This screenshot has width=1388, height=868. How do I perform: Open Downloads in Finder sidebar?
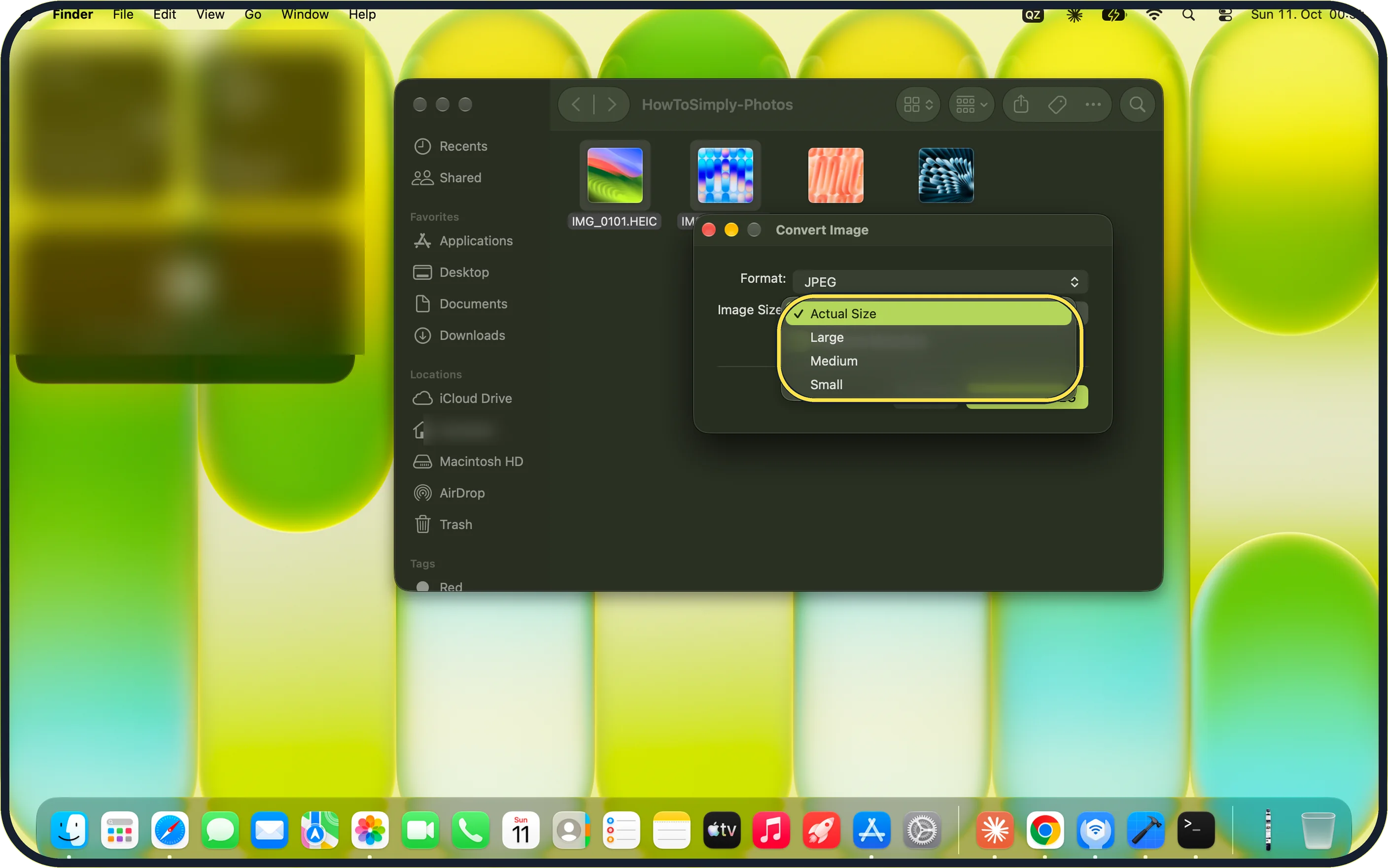pyautogui.click(x=459, y=336)
